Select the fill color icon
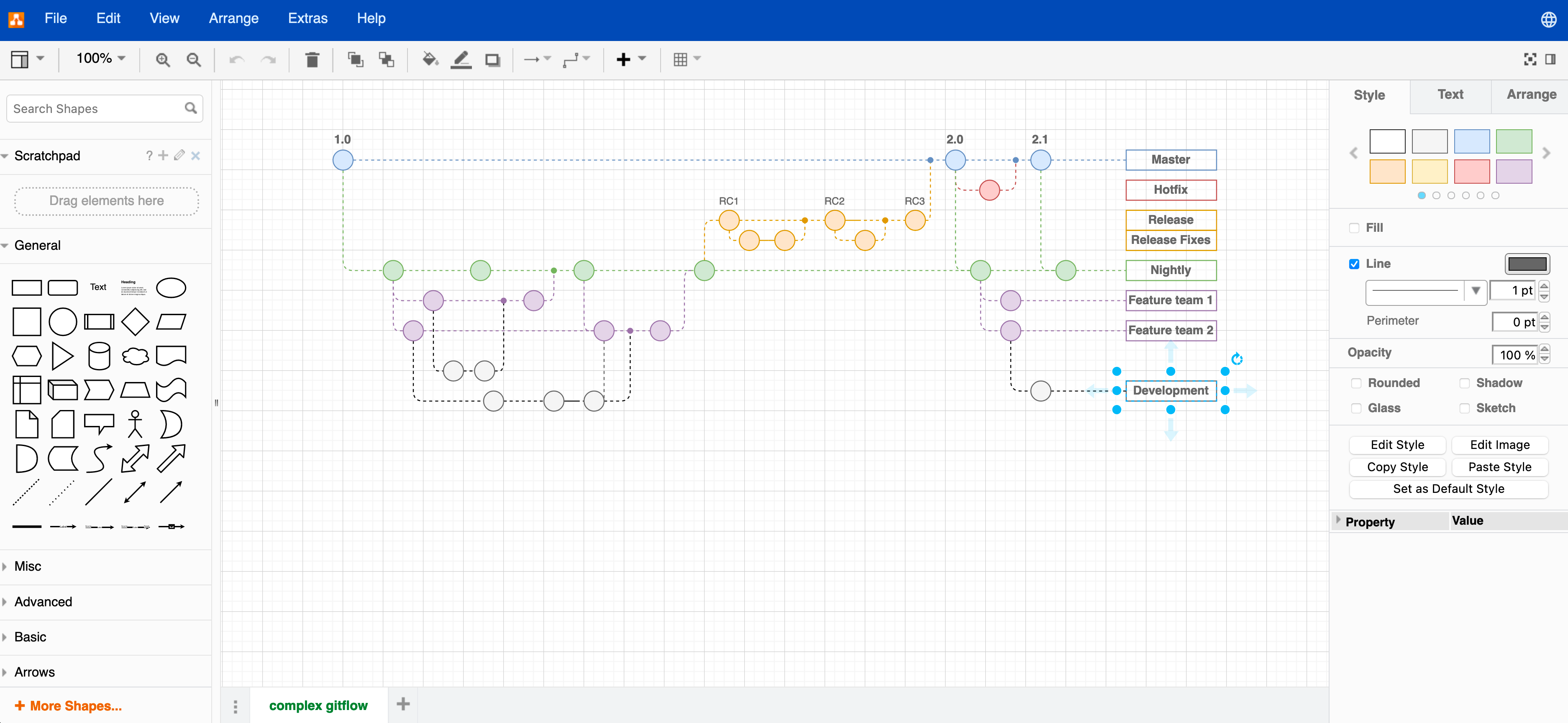Image resolution: width=1568 pixels, height=723 pixels. pos(430,59)
